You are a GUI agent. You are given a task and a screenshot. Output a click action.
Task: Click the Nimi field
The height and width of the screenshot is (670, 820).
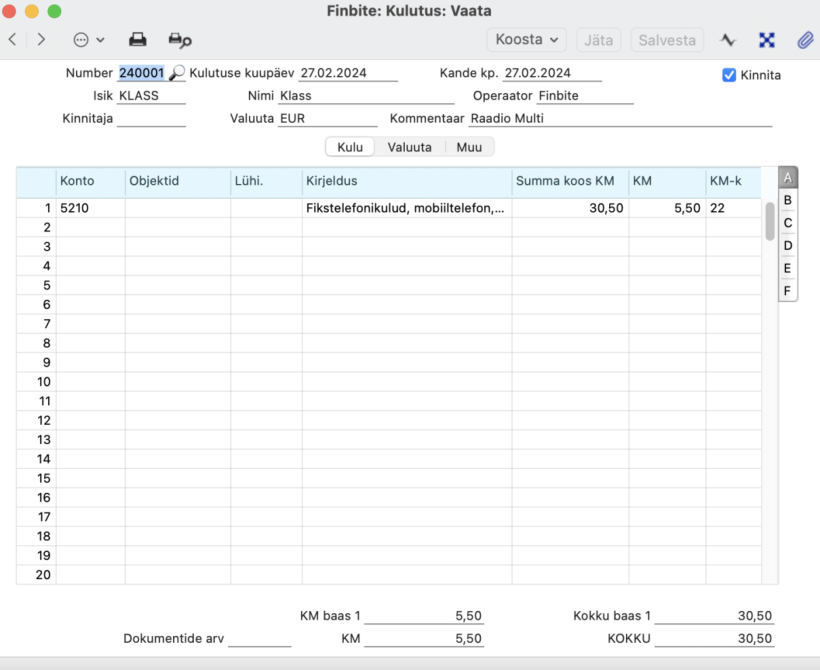pos(366,96)
